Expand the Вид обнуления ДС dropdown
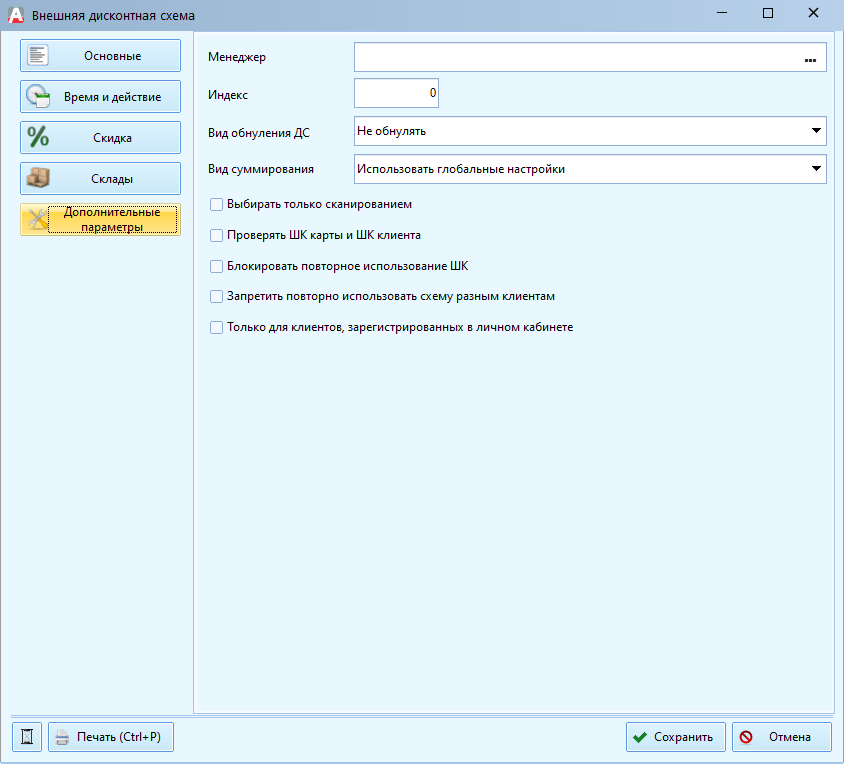 click(x=816, y=131)
